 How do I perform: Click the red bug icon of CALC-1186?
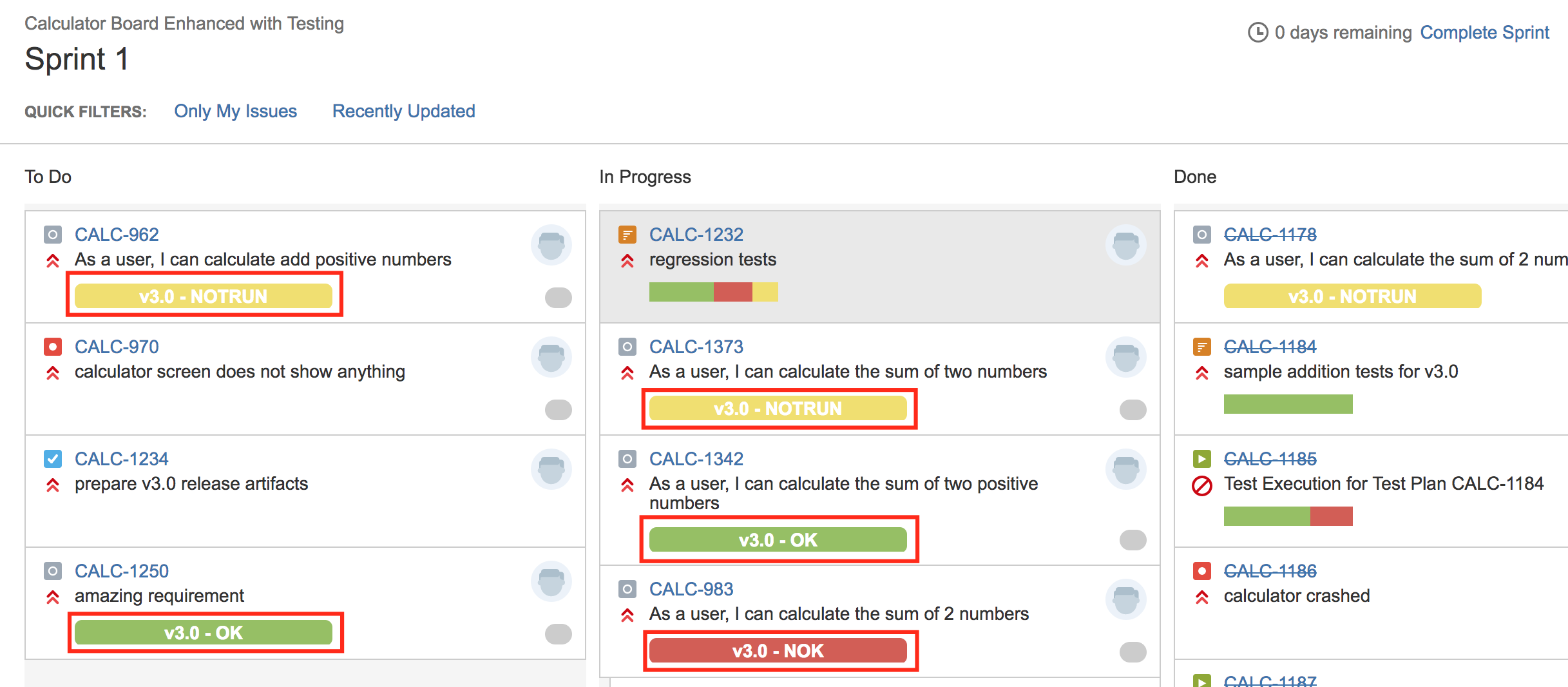click(x=1202, y=571)
